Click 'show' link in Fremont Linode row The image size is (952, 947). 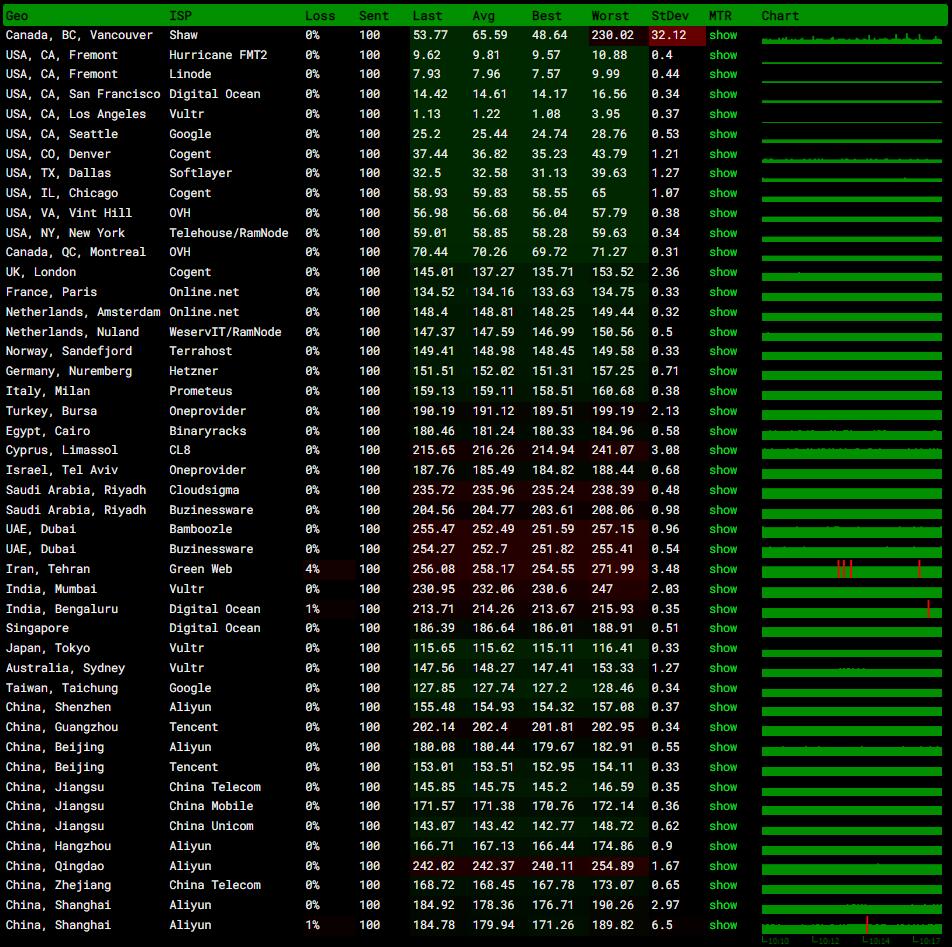[723, 74]
